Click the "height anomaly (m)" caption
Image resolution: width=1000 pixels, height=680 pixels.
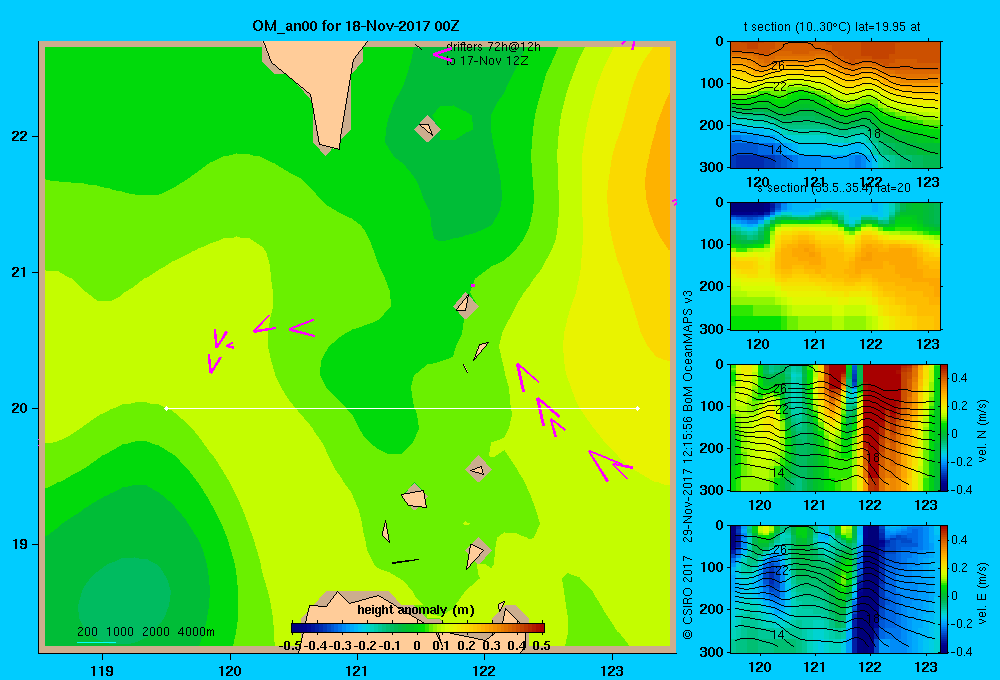coord(416,610)
